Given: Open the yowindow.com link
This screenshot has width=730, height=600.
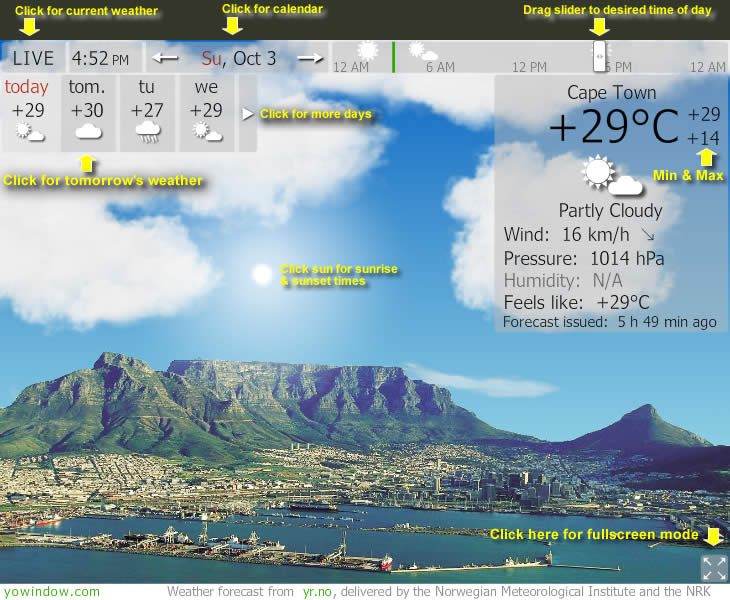Looking at the screenshot, I should pos(52,592).
